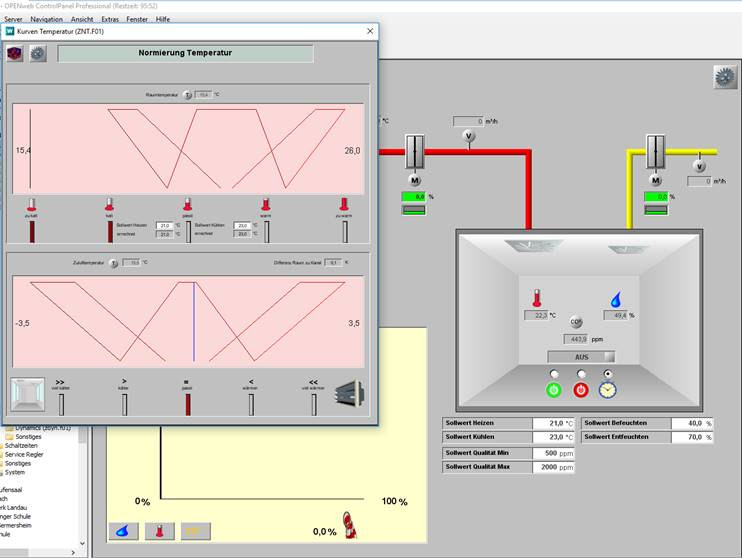This screenshot has width=742, height=558.
Task: Open the Extras menu
Action: (110, 19)
